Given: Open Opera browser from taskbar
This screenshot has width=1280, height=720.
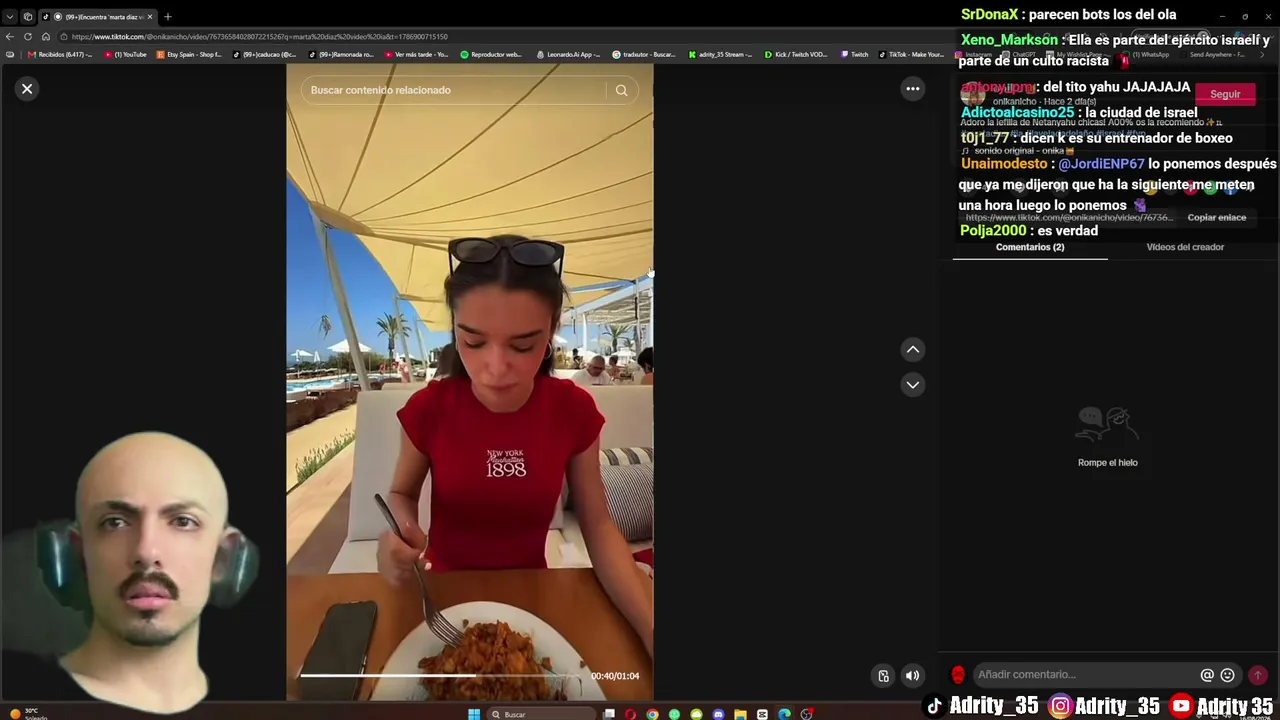Looking at the screenshot, I should tap(630, 714).
